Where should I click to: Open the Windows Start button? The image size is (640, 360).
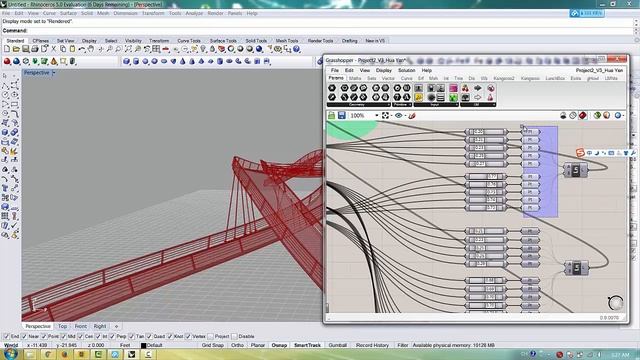coord(10,354)
